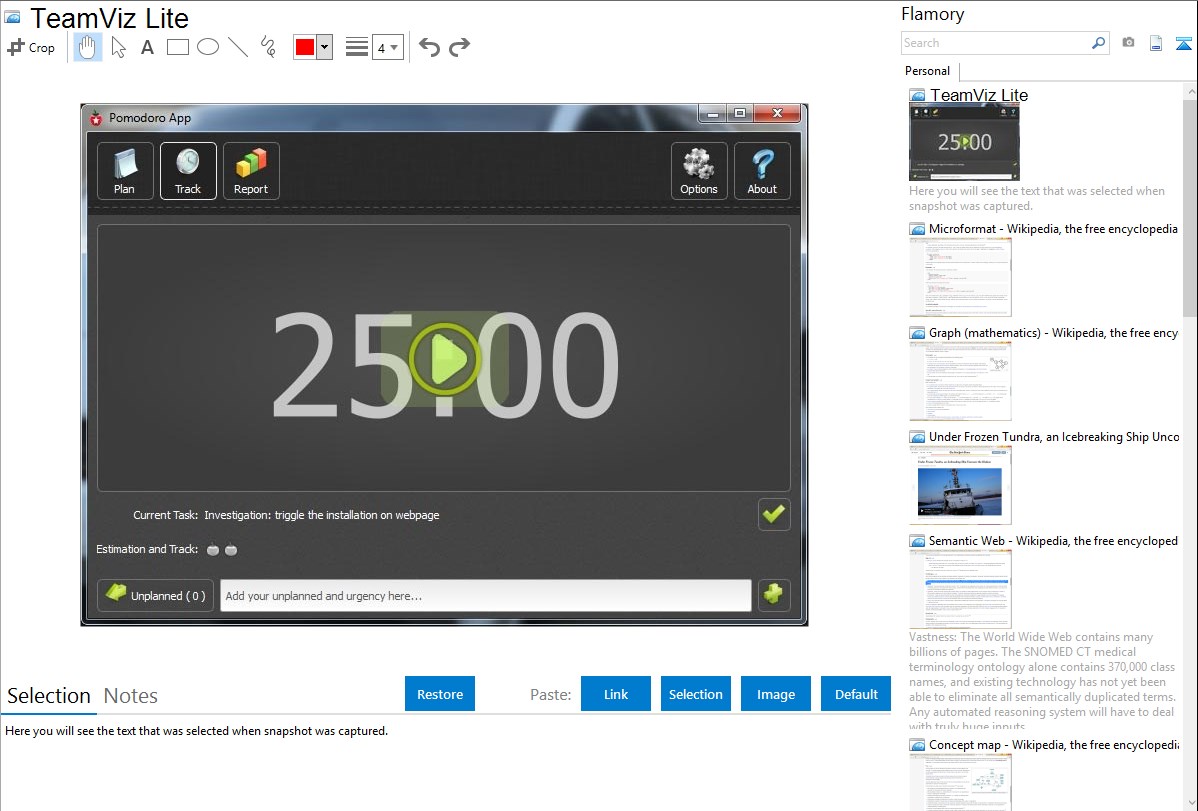This screenshot has width=1198, height=811.
Task: Switch to the Notes tab
Action: coord(131,696)
